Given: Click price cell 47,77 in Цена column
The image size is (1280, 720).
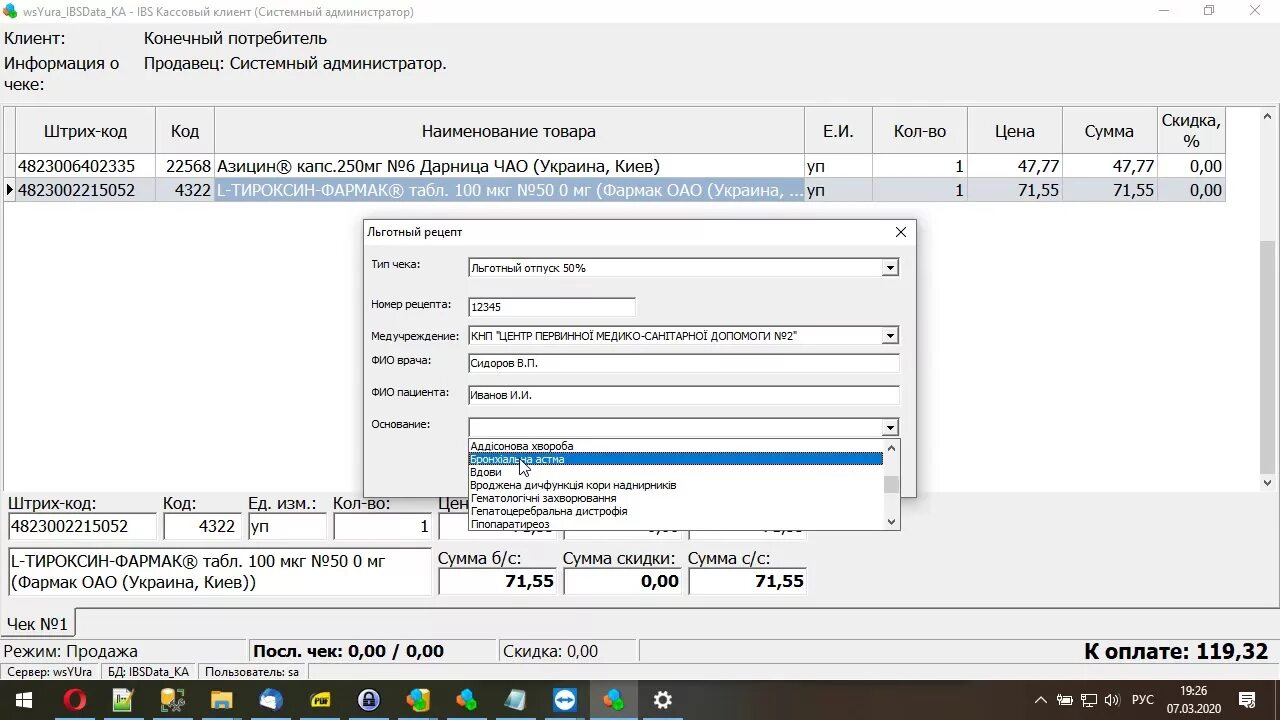Looking at the screenshot, I should tap(1015, 166).
